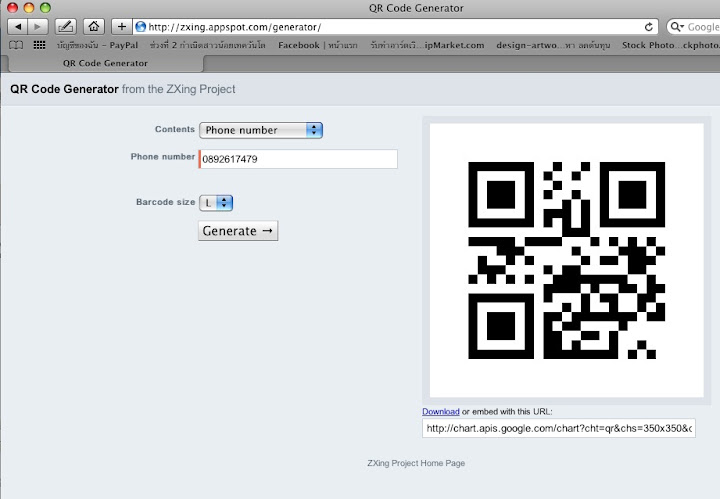Click the globe site icon in address bar

pyautogui.click(x=141, y=27)
